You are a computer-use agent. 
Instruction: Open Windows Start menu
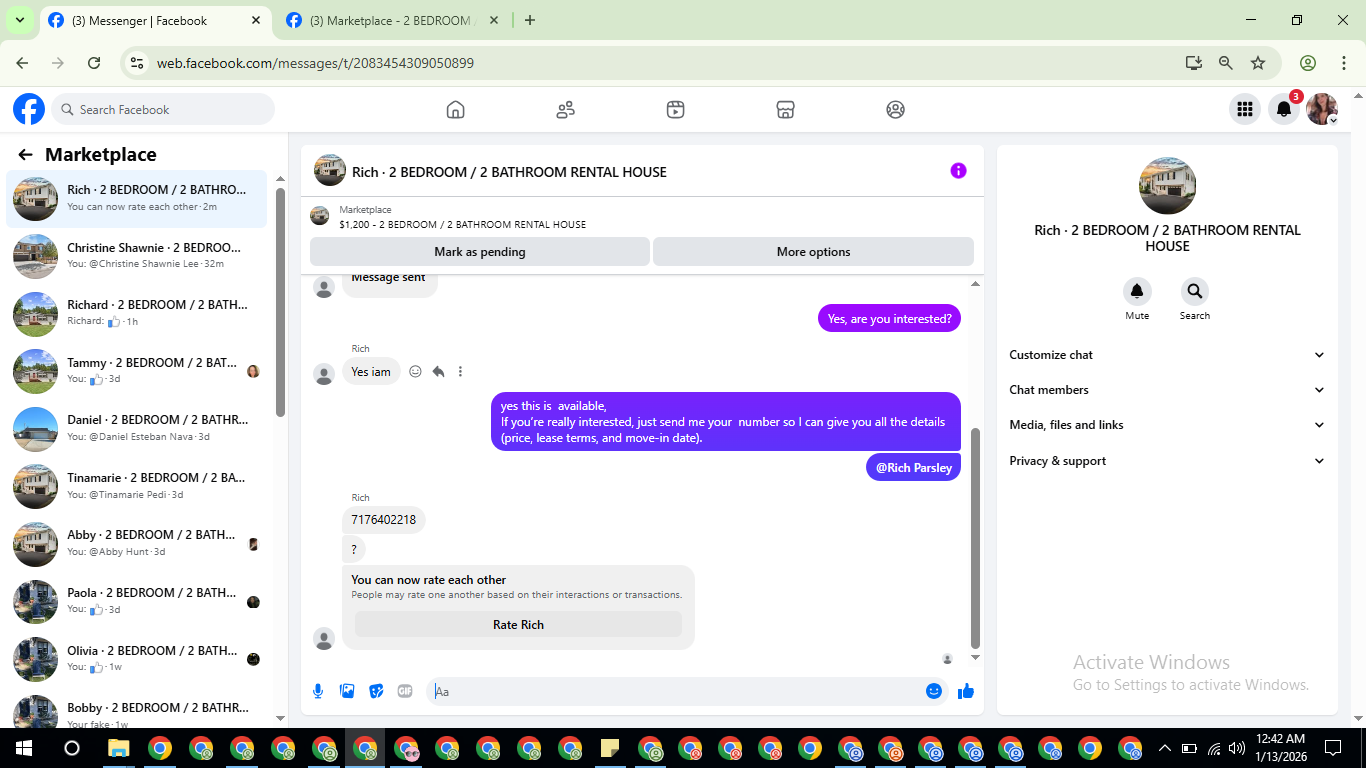point(23,748)
